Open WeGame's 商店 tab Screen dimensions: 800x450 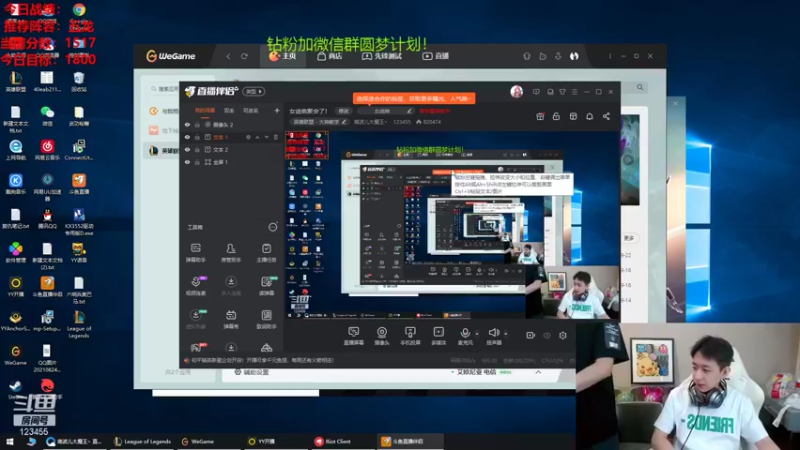330,56
